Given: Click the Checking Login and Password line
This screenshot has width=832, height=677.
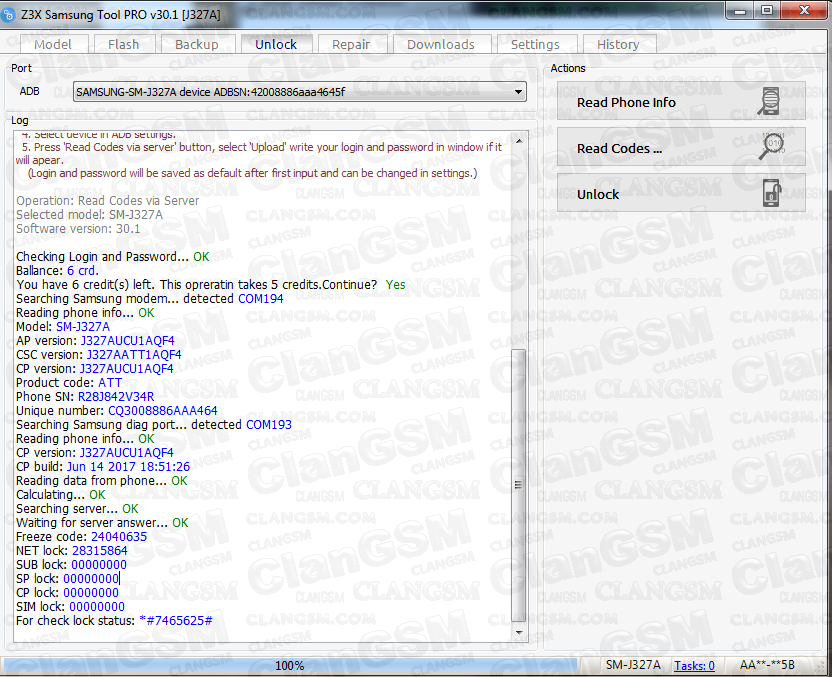Looking at the screenshot, I should click(x=112, y=257).
